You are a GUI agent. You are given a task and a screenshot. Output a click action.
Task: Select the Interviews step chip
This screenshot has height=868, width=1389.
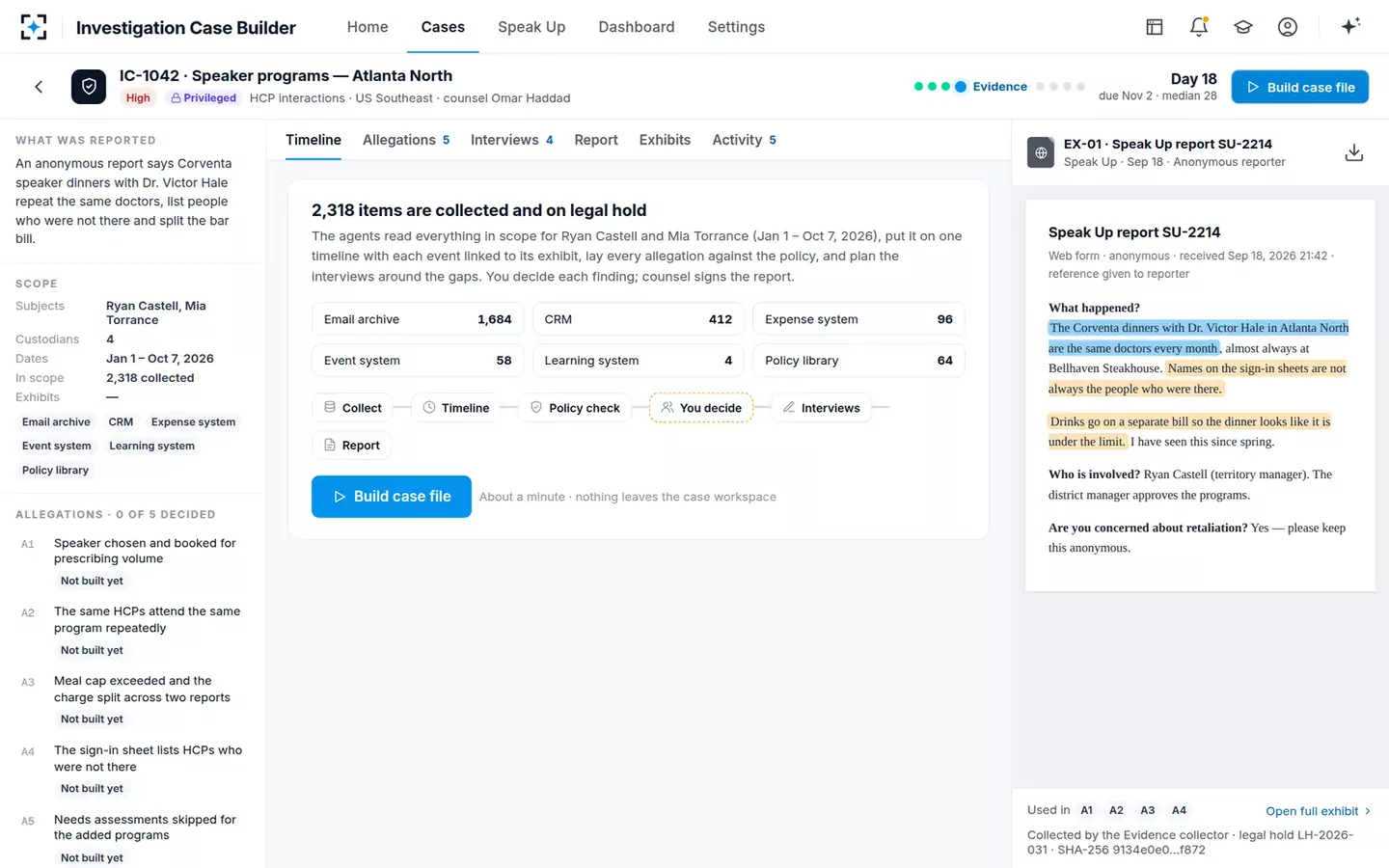(x=822, y=408)
